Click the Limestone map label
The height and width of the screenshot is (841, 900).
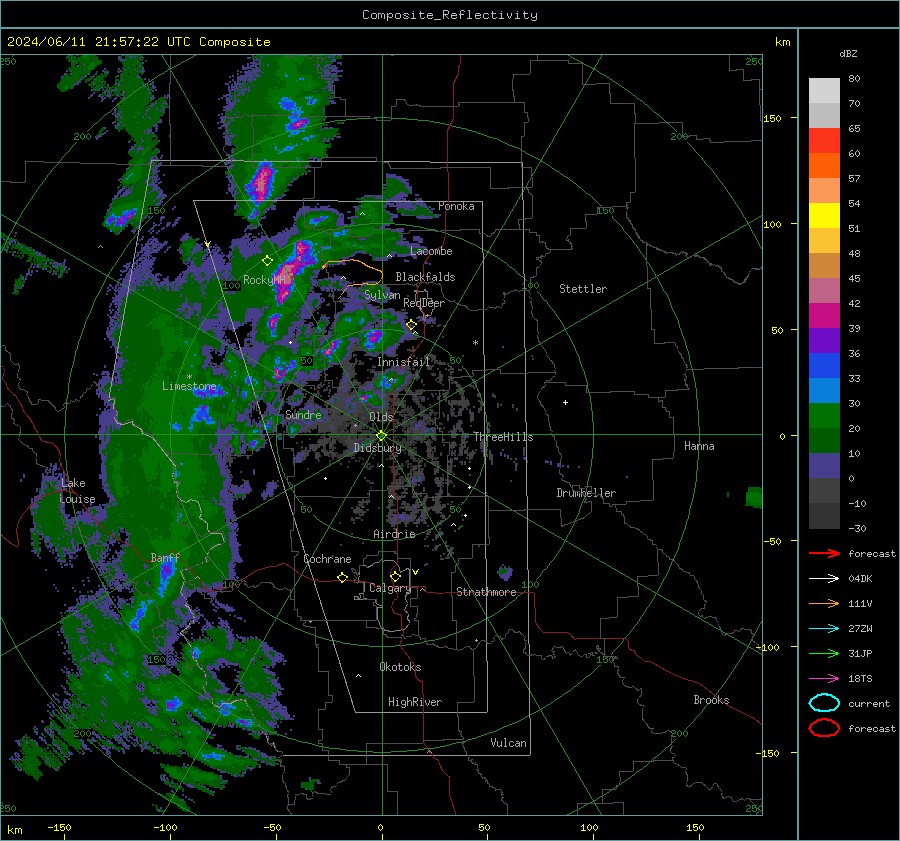pos(189,386)
